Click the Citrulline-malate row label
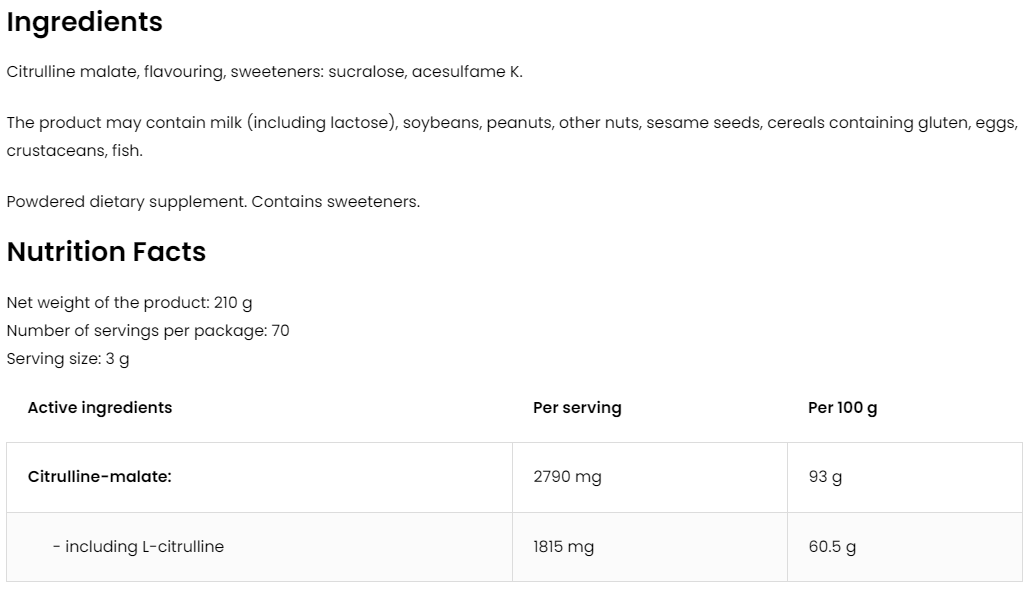 100,477
